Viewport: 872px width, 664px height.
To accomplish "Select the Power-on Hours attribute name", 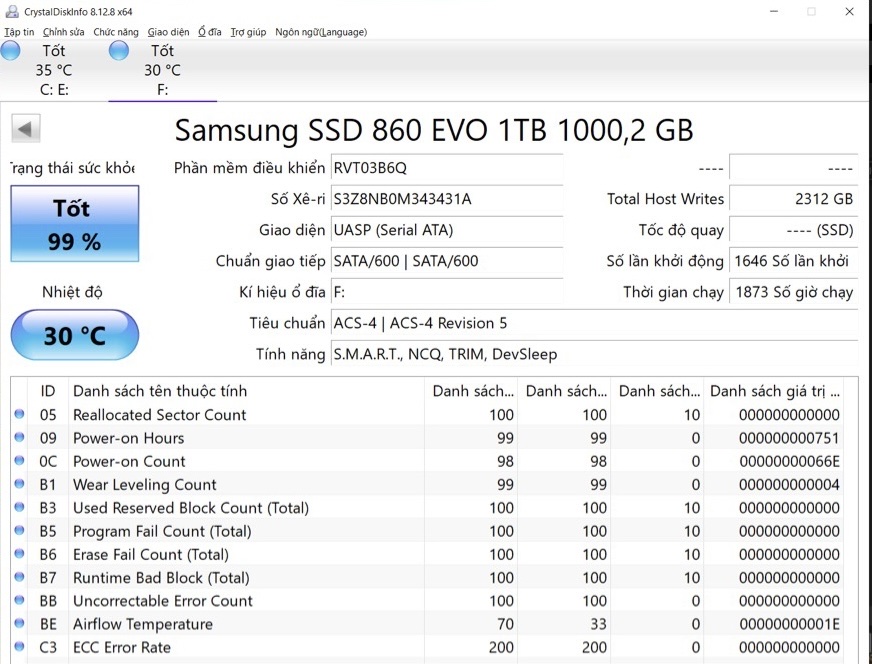I will [x=128, y=438].
